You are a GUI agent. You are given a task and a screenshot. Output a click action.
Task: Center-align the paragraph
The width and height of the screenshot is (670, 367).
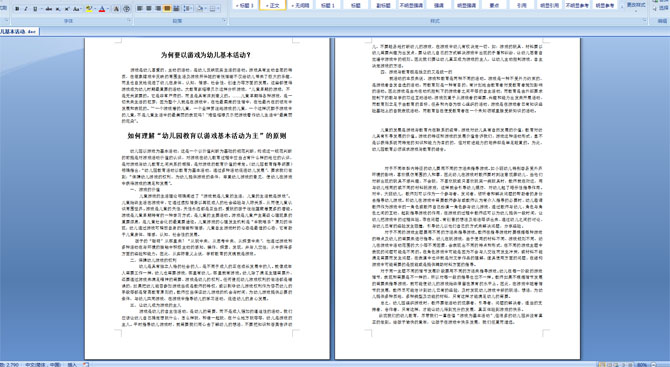click(149, 9)
